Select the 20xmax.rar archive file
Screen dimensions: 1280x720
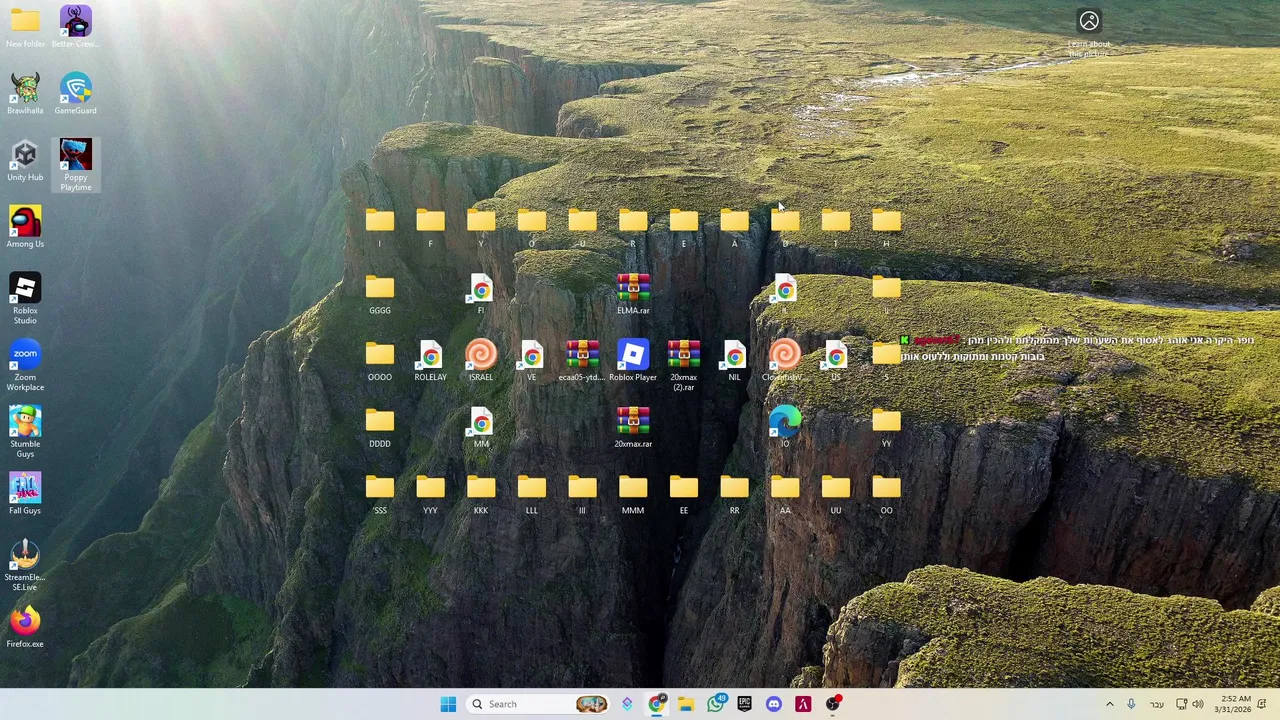click(633, 427)
